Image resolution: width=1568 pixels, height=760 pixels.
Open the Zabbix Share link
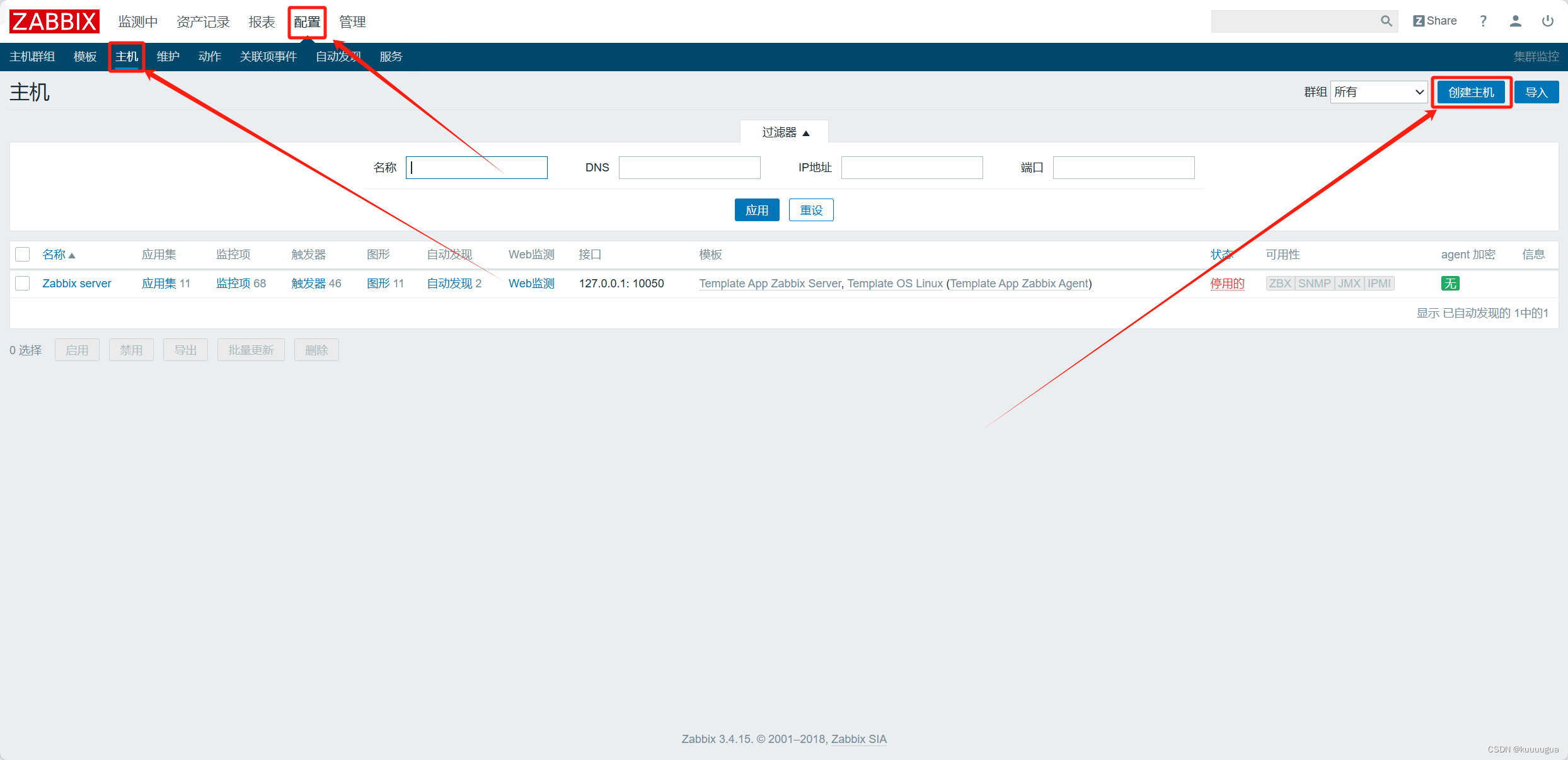coord(1435,21)
